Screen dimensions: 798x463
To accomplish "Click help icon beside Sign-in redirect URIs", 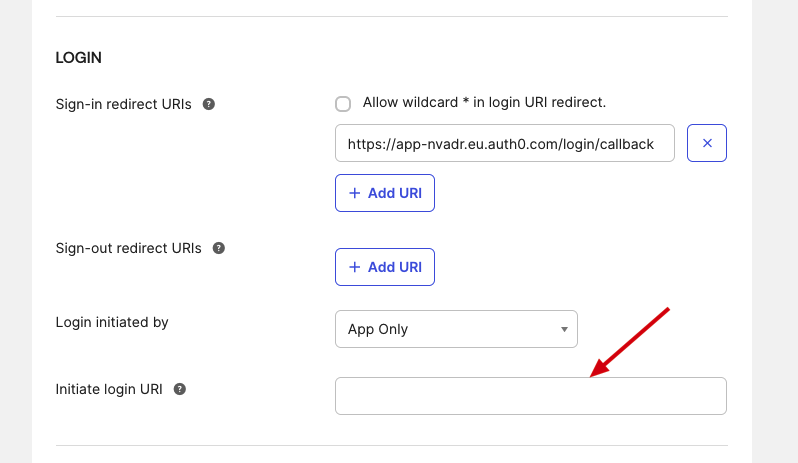I will 209,104.
